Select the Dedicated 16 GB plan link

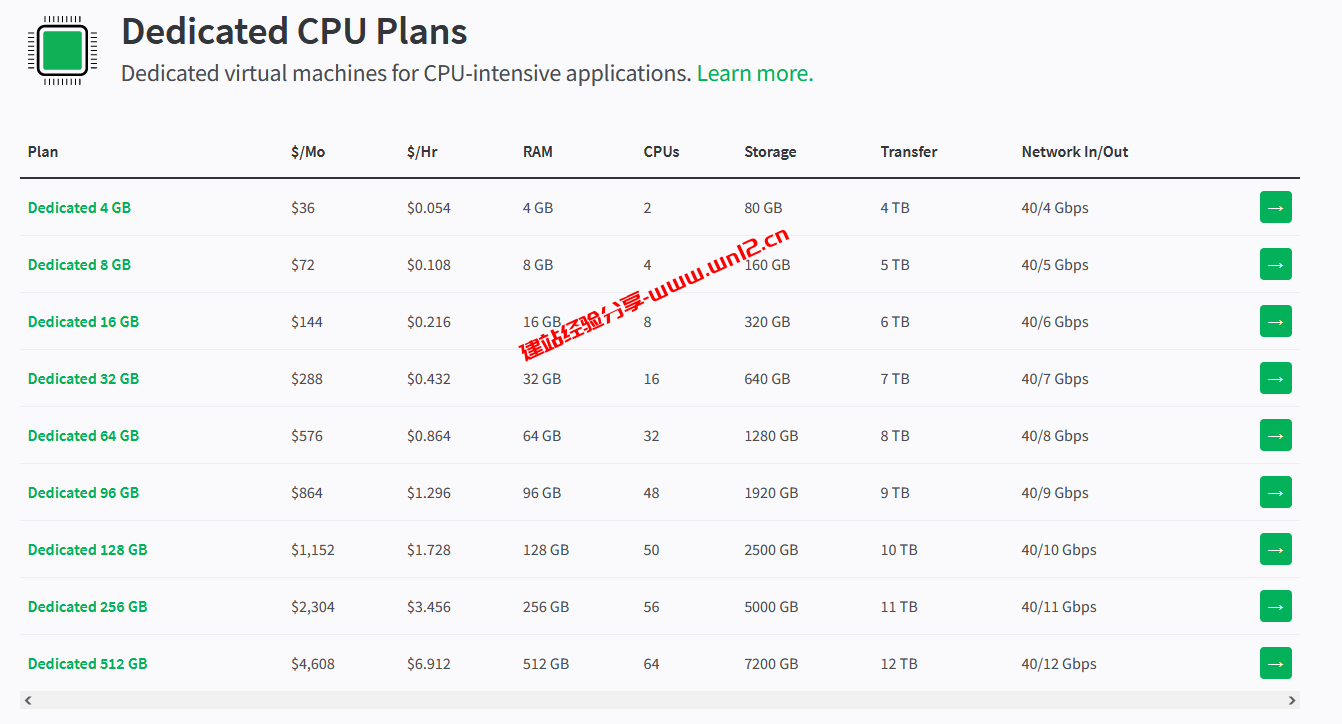[x=83, y=322]
